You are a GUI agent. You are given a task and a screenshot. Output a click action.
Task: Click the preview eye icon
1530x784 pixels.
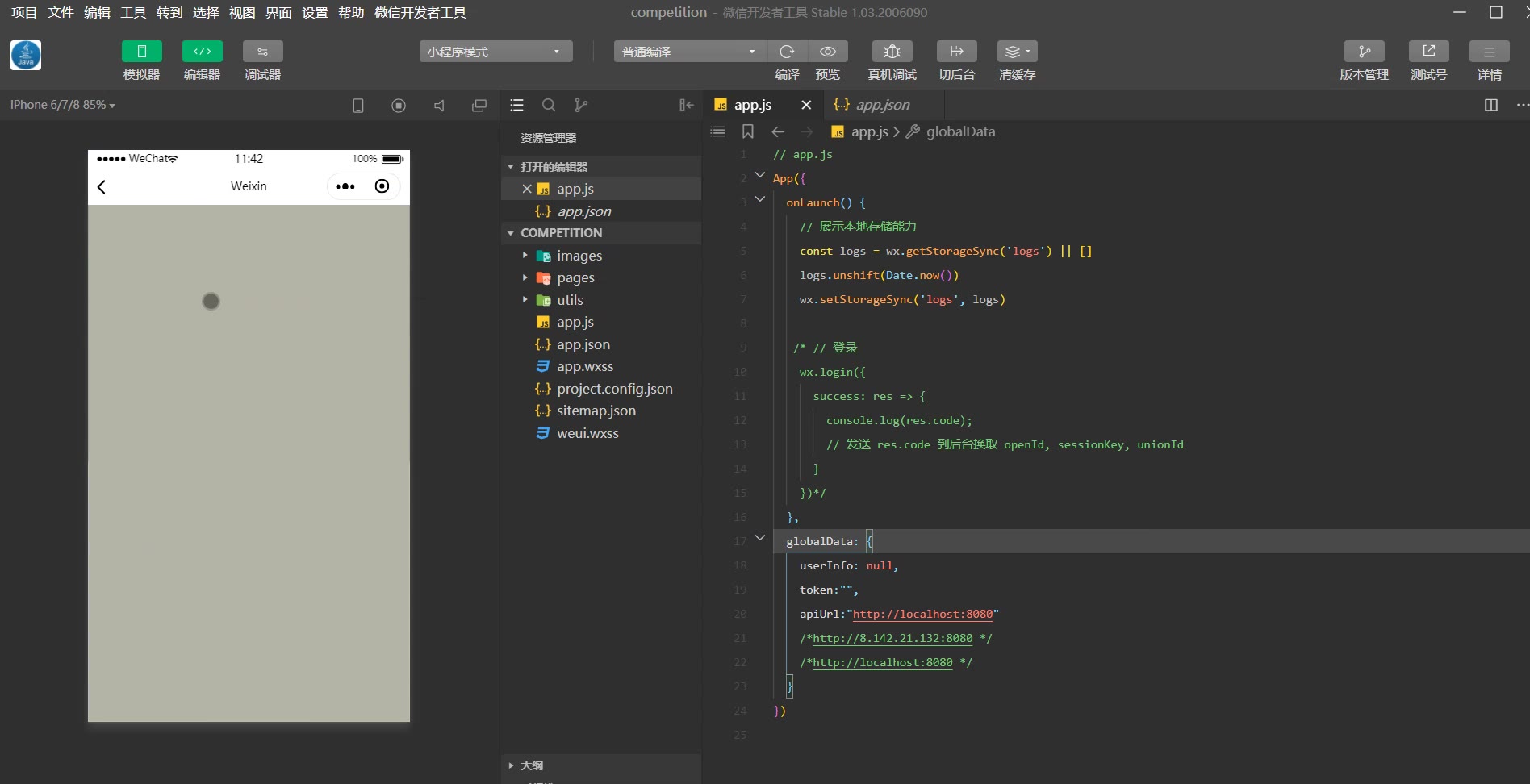coord(827,52)
